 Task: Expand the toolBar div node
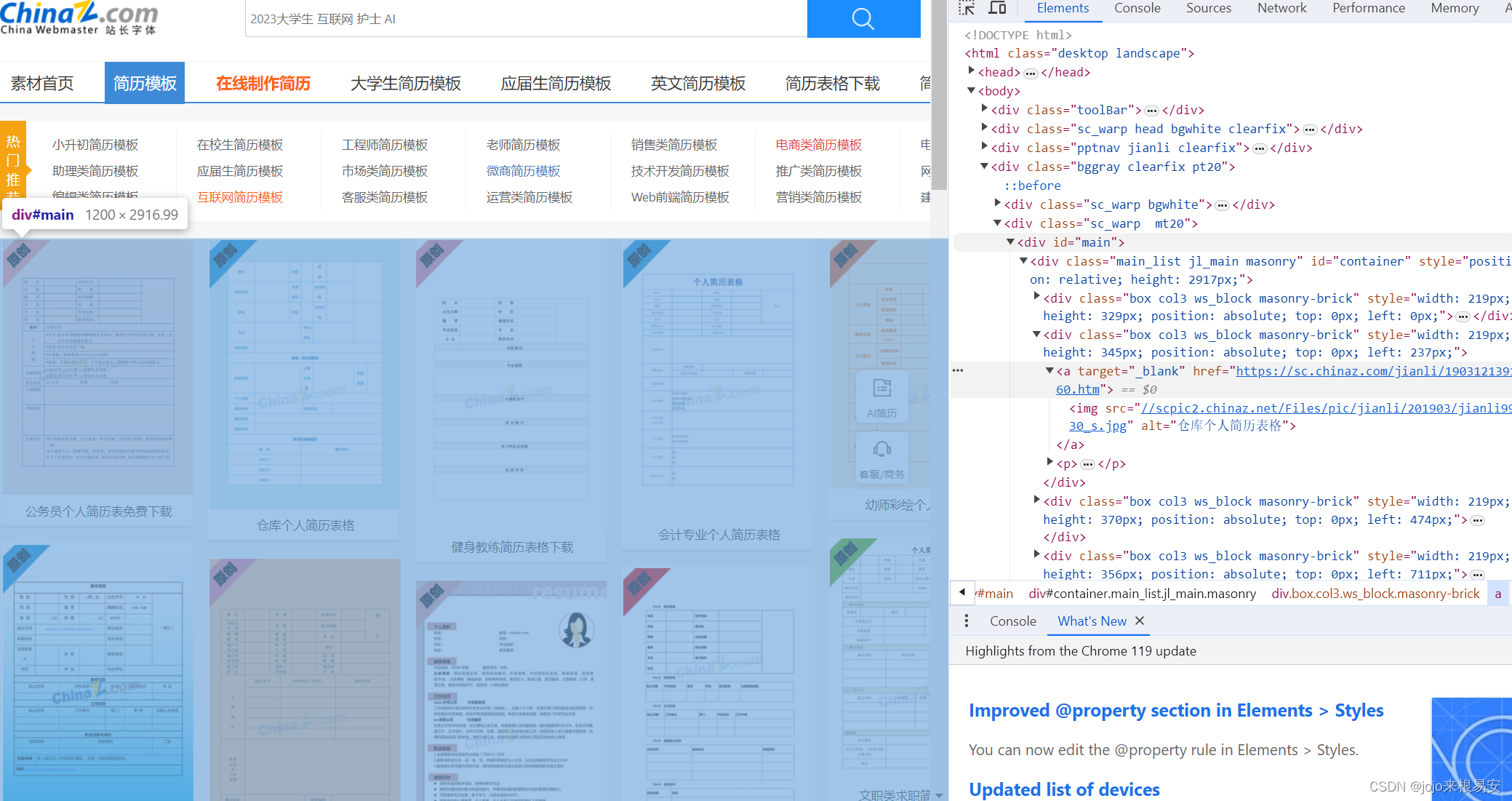985,109
